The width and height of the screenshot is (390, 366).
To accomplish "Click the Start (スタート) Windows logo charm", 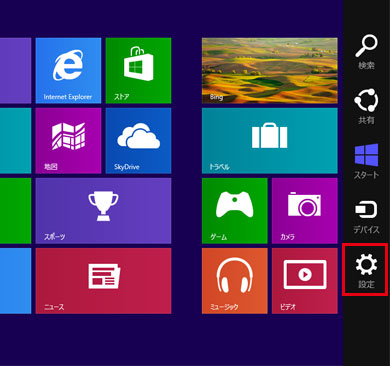I will click(x=366, y=162).
